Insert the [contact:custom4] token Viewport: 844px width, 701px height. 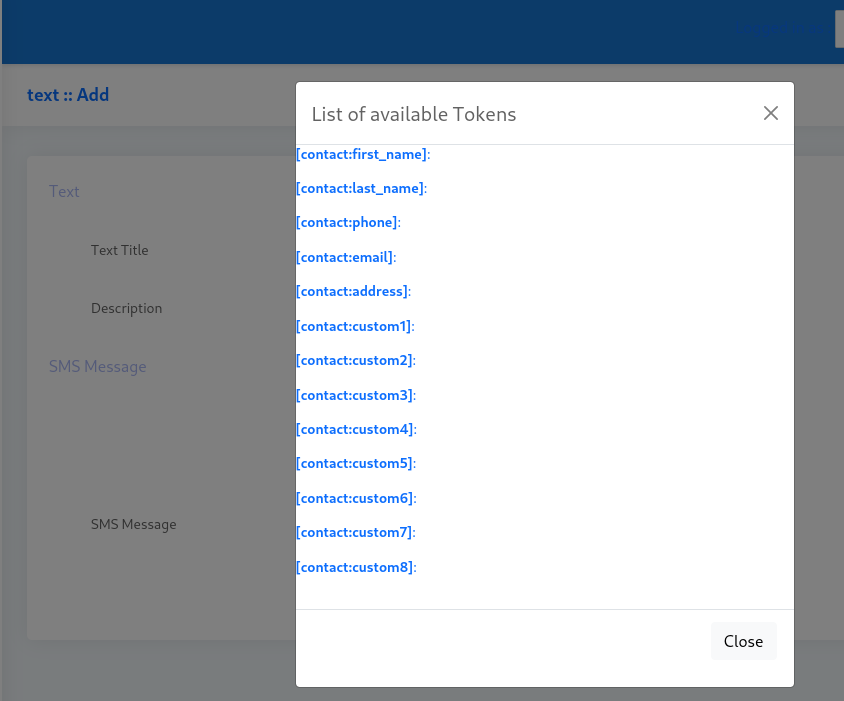(x=356, y=429)
